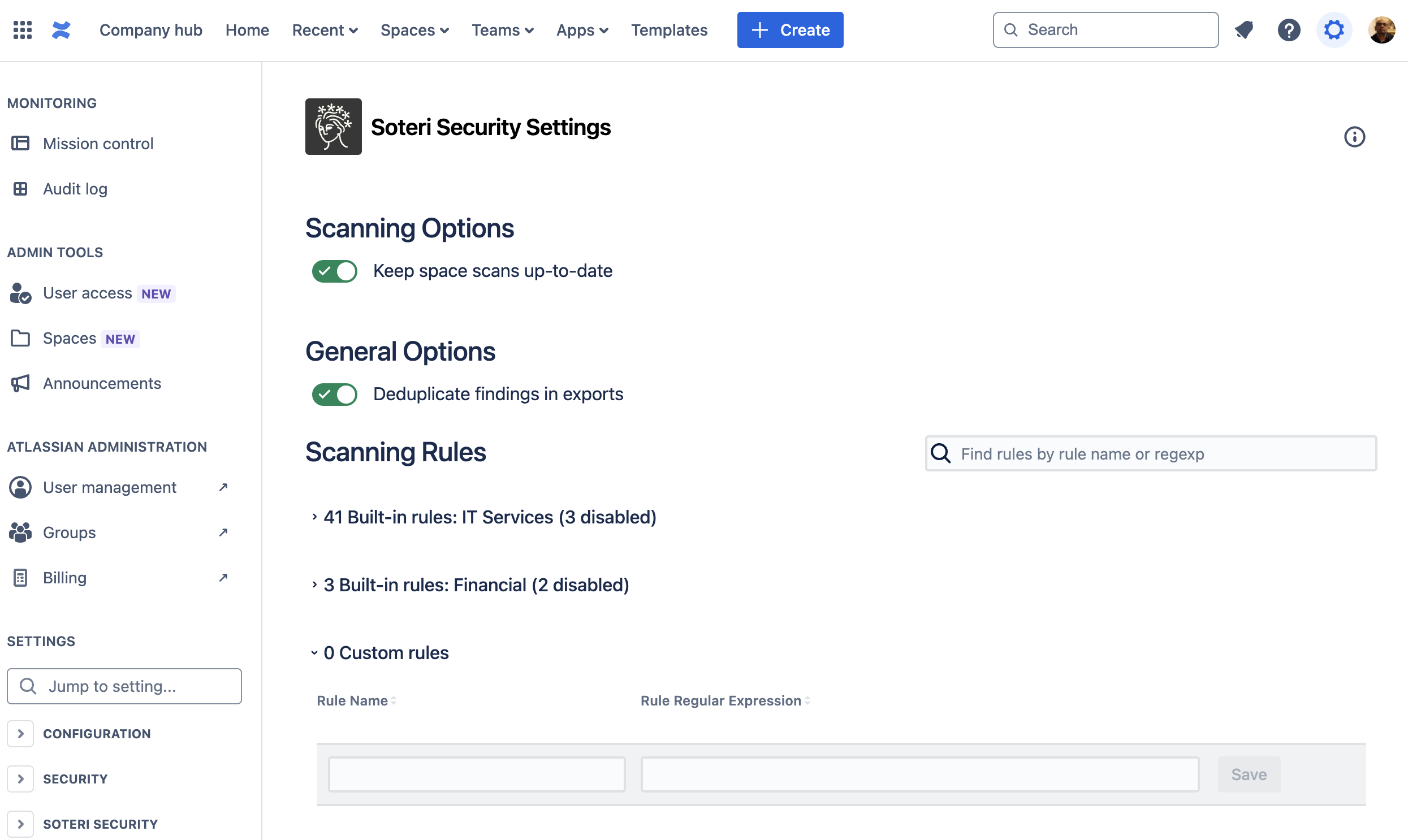Open the Recent dropdown menu
This screenshot has width=1408, height=840.
pos(325,30)
